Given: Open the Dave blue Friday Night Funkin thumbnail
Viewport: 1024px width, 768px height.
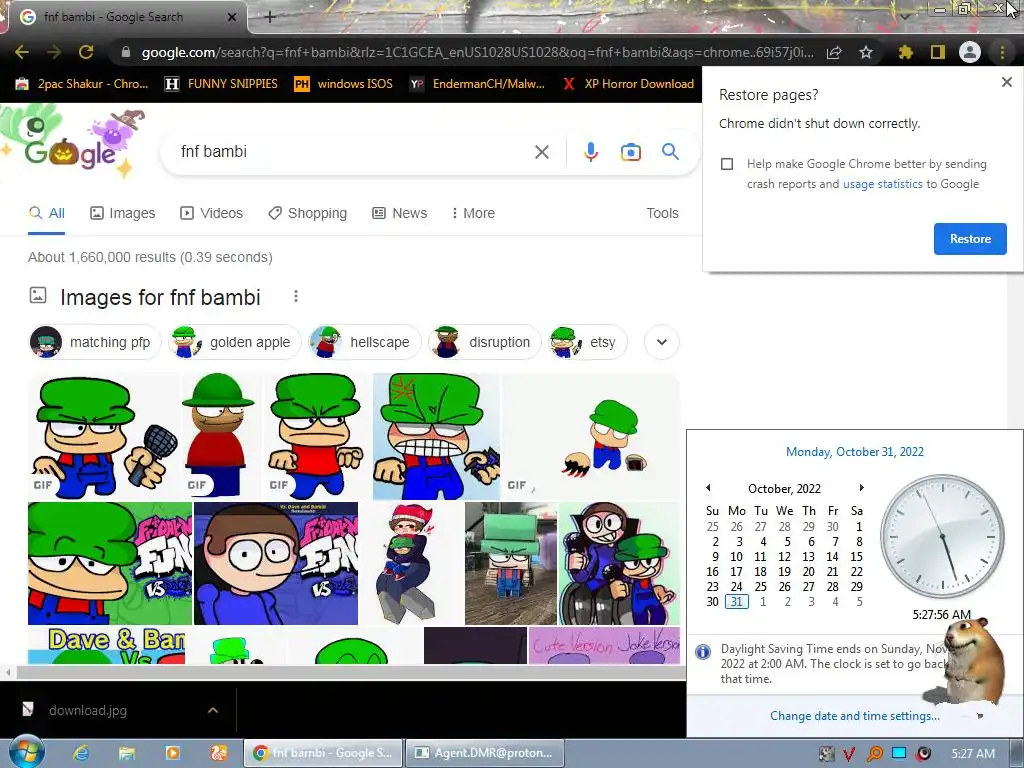Looking at the screenshot, I should [x=276, y=563].
